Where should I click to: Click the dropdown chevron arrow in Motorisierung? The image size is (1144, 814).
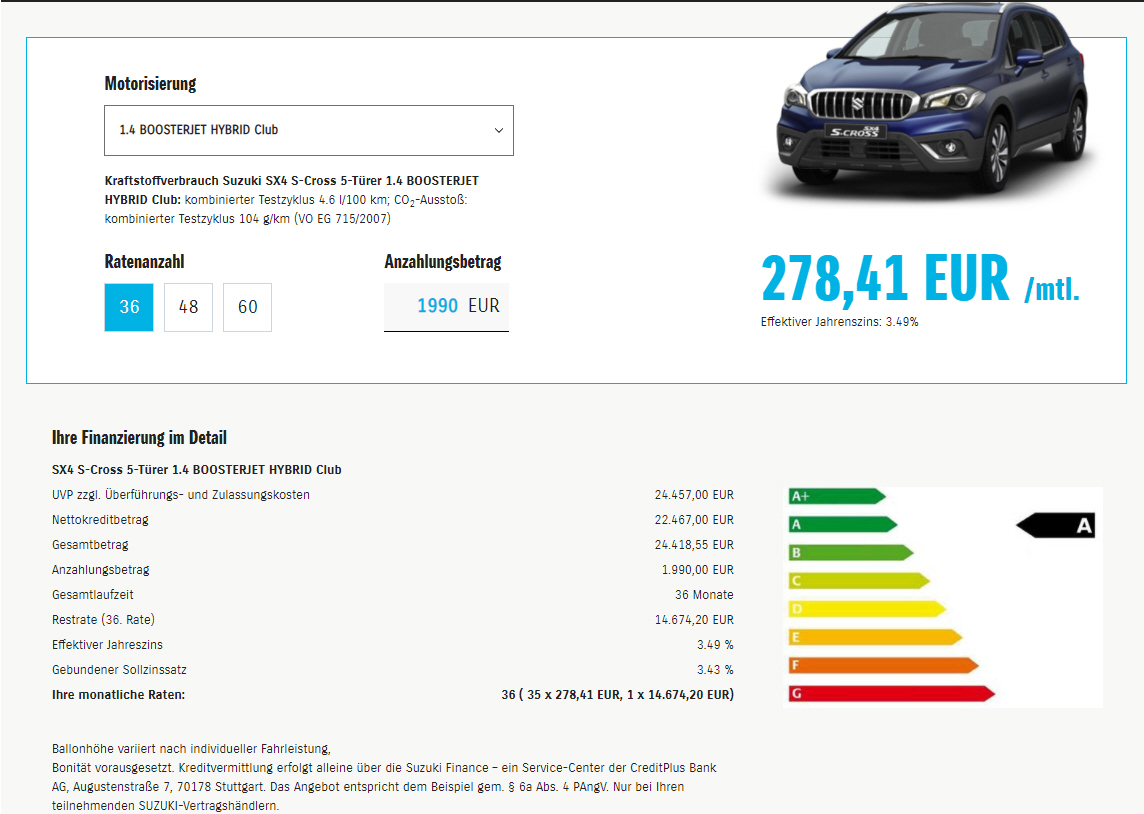click(x=499, y=131)
